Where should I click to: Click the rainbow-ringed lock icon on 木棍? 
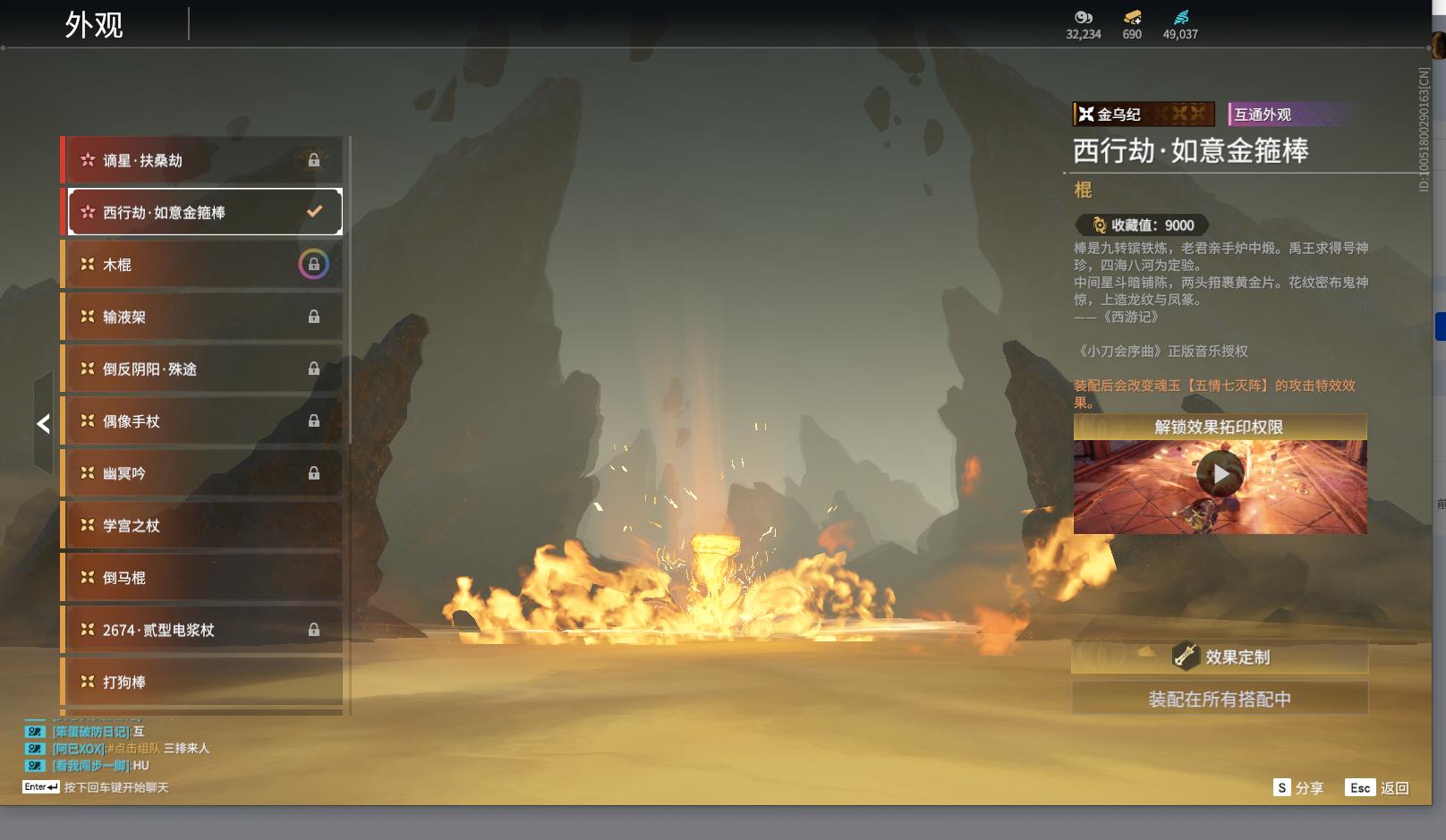click(x=313, y=264)
